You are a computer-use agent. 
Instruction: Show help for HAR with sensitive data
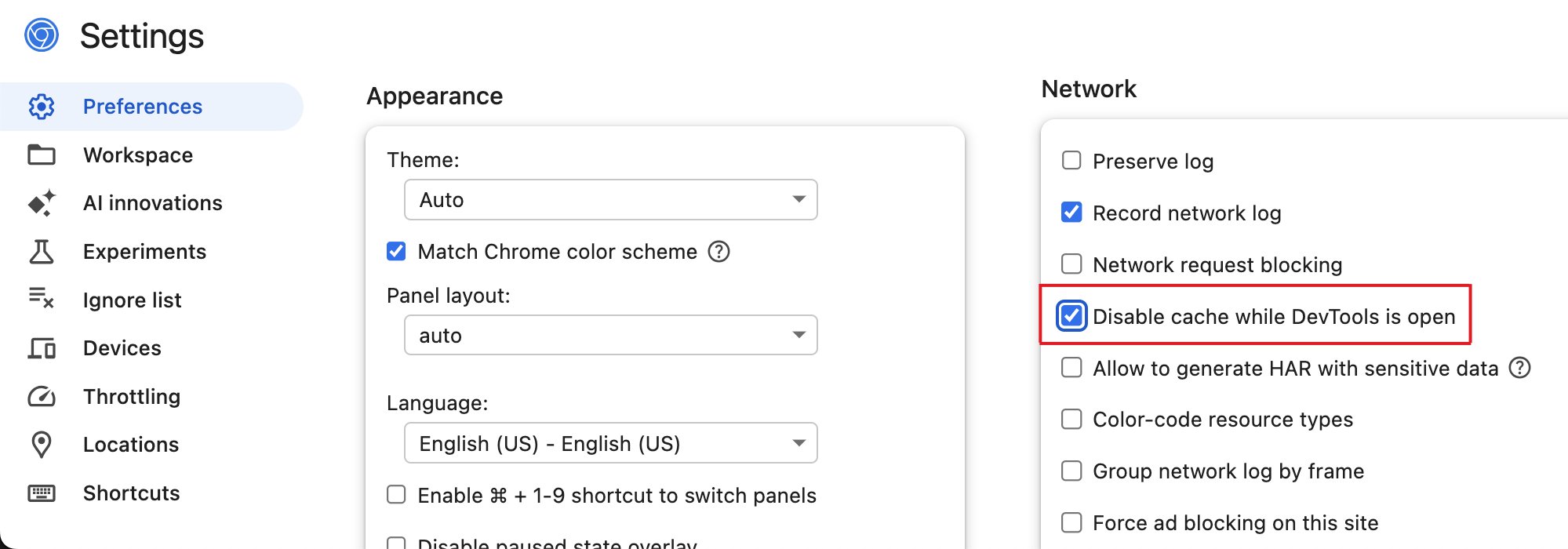point(1520,368)
